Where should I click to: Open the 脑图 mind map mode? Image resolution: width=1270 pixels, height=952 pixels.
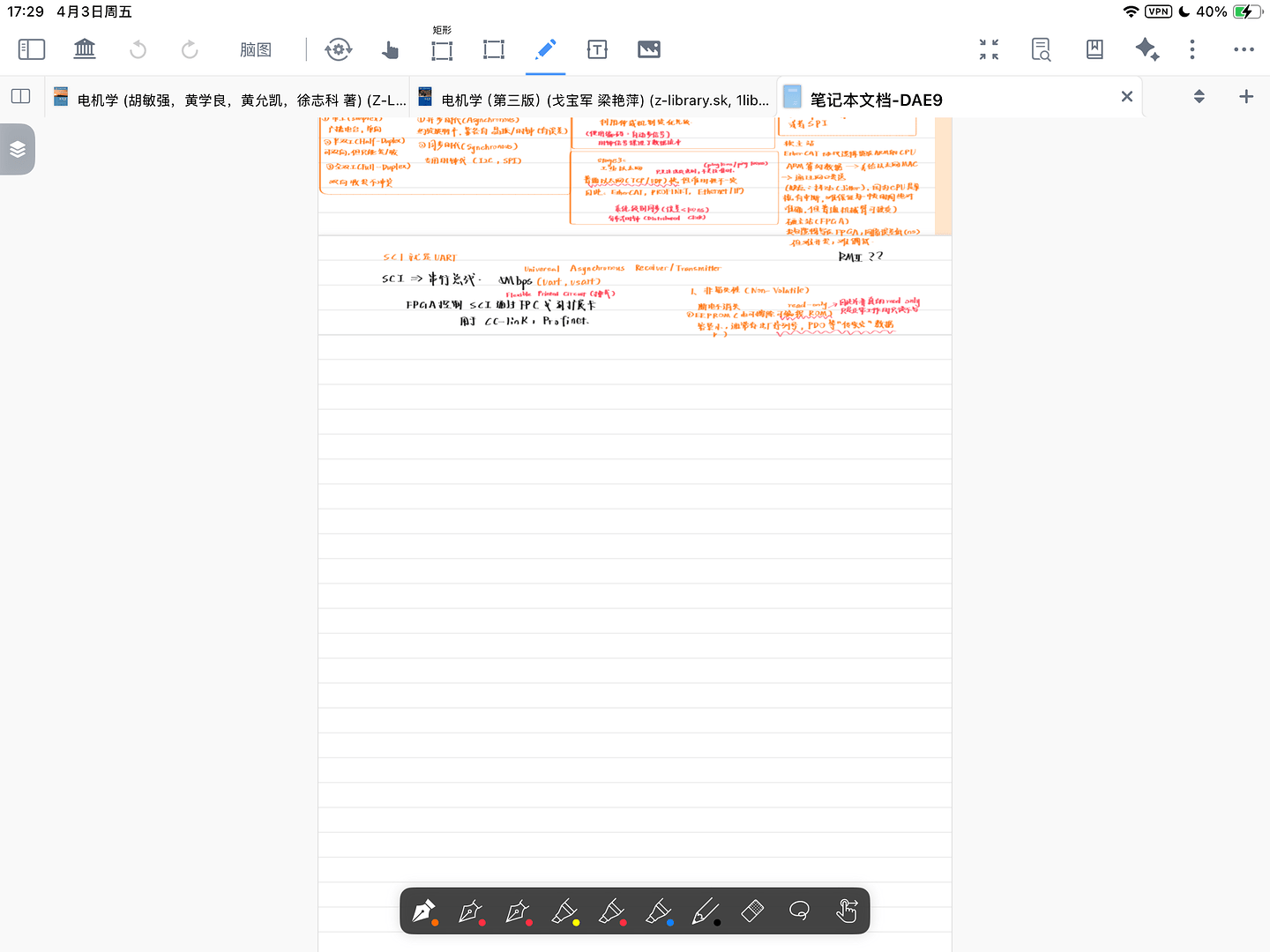(x=256, y=49)
